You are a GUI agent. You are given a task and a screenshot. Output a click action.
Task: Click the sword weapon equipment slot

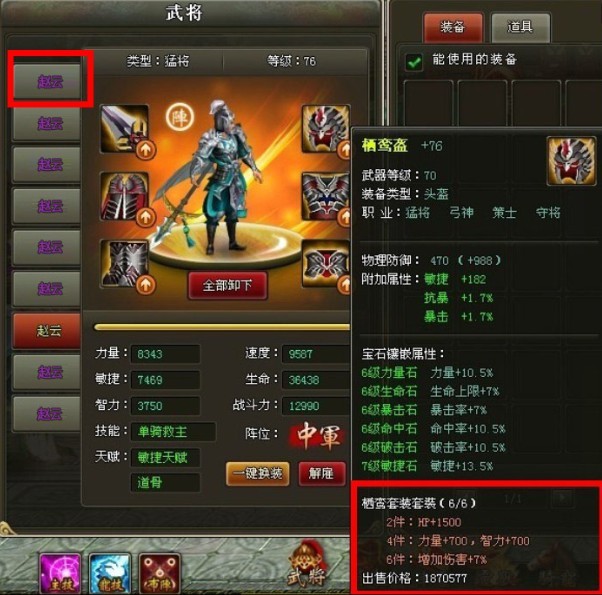coord(124,129)
